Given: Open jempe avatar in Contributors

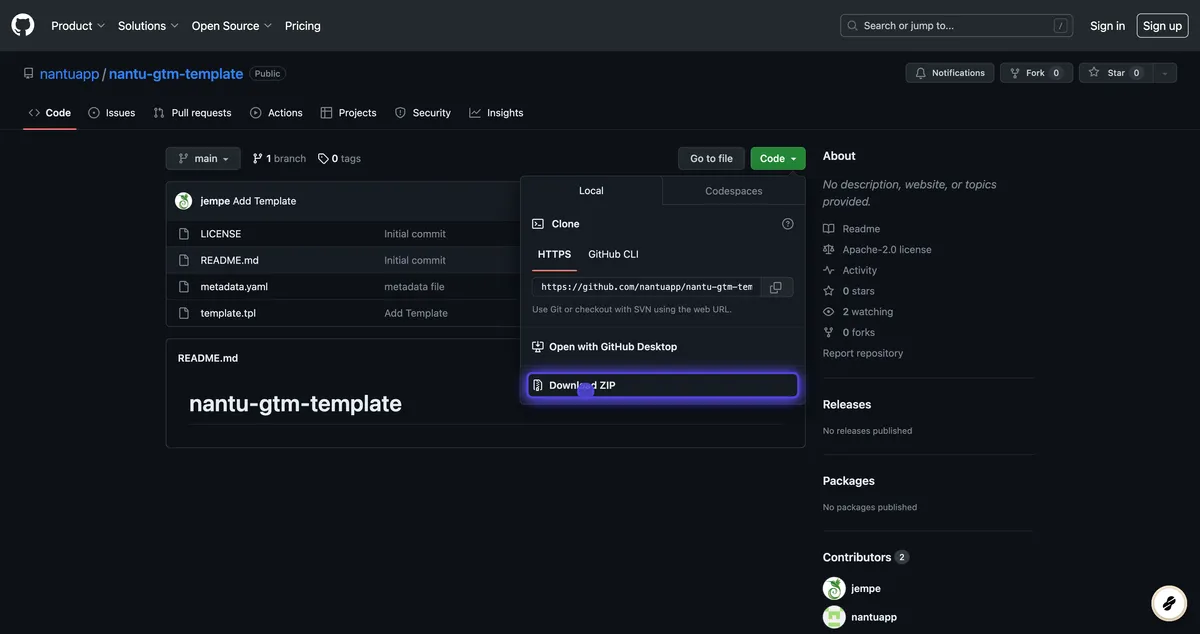Looking at the screenshot, I should point(834,589).
